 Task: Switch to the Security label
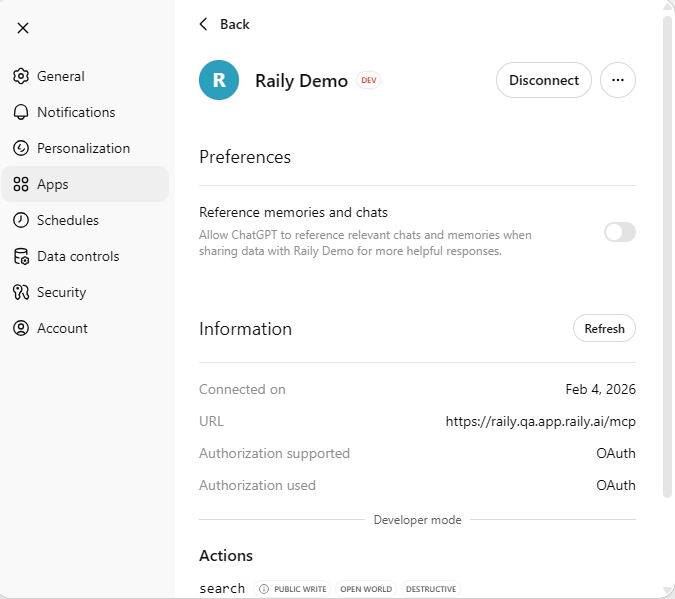pos(62,292)
